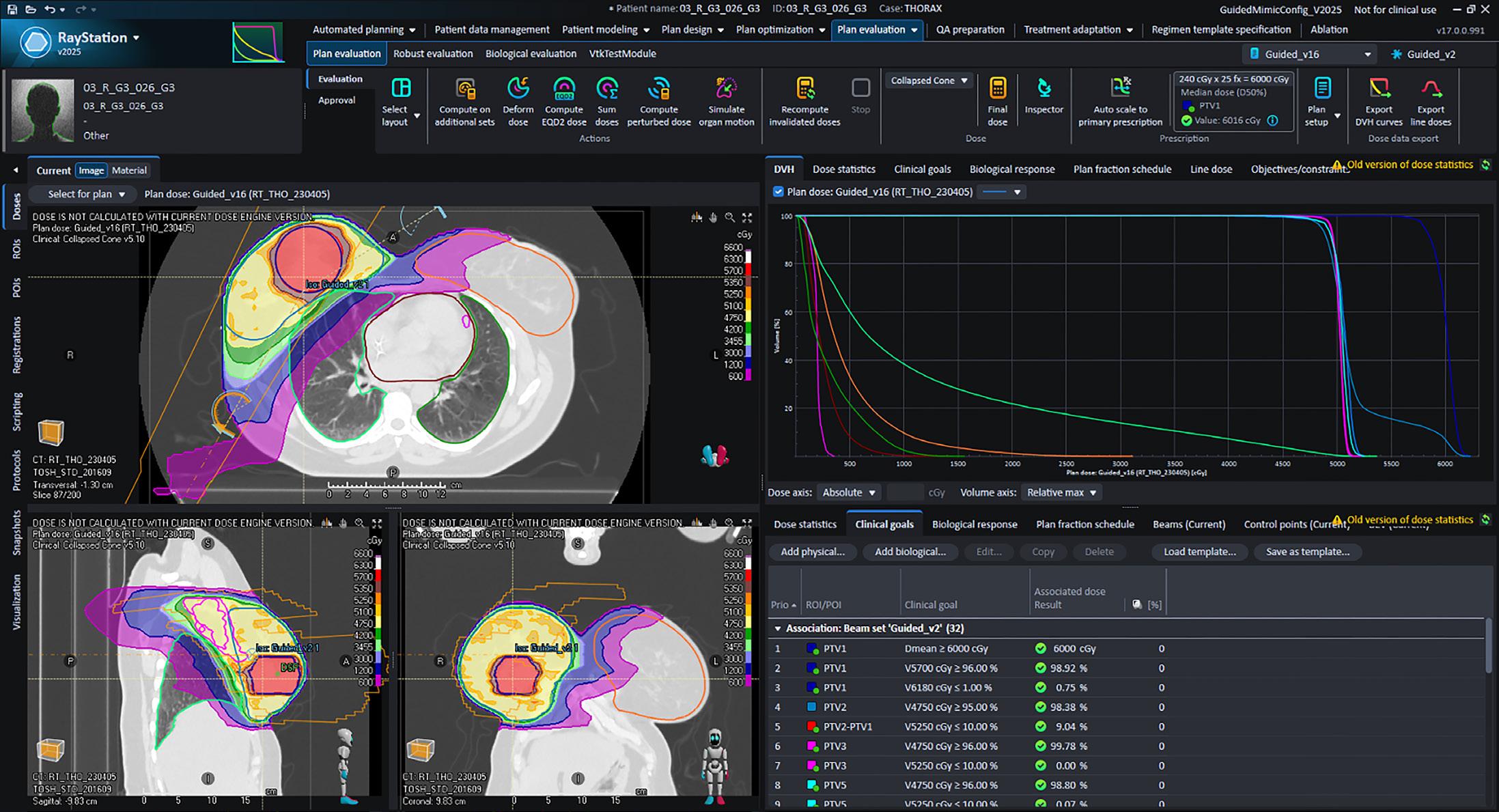This screenshot has width=1499, height=812.
Task: Open the dose Inspector tool
Action: (x=1043, y=89)
